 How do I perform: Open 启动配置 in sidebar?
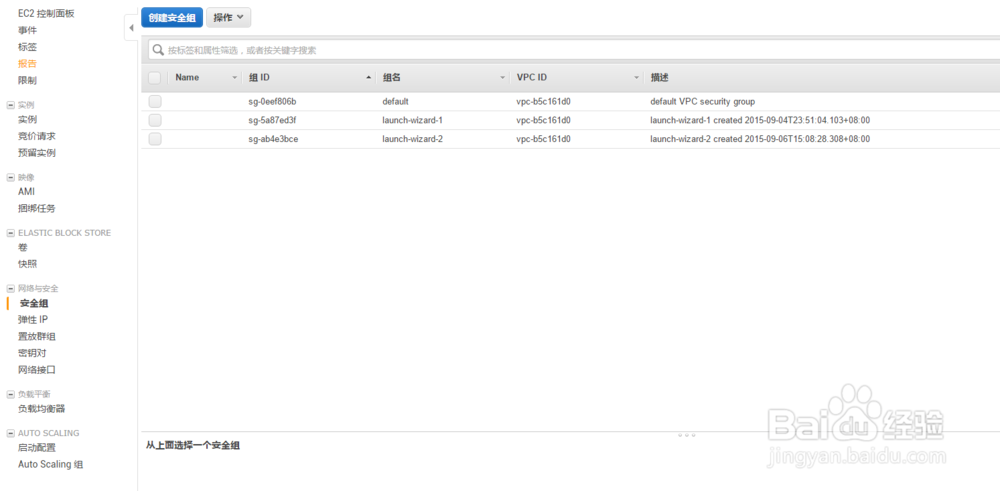pyautogui.click(x=37, y=448)
